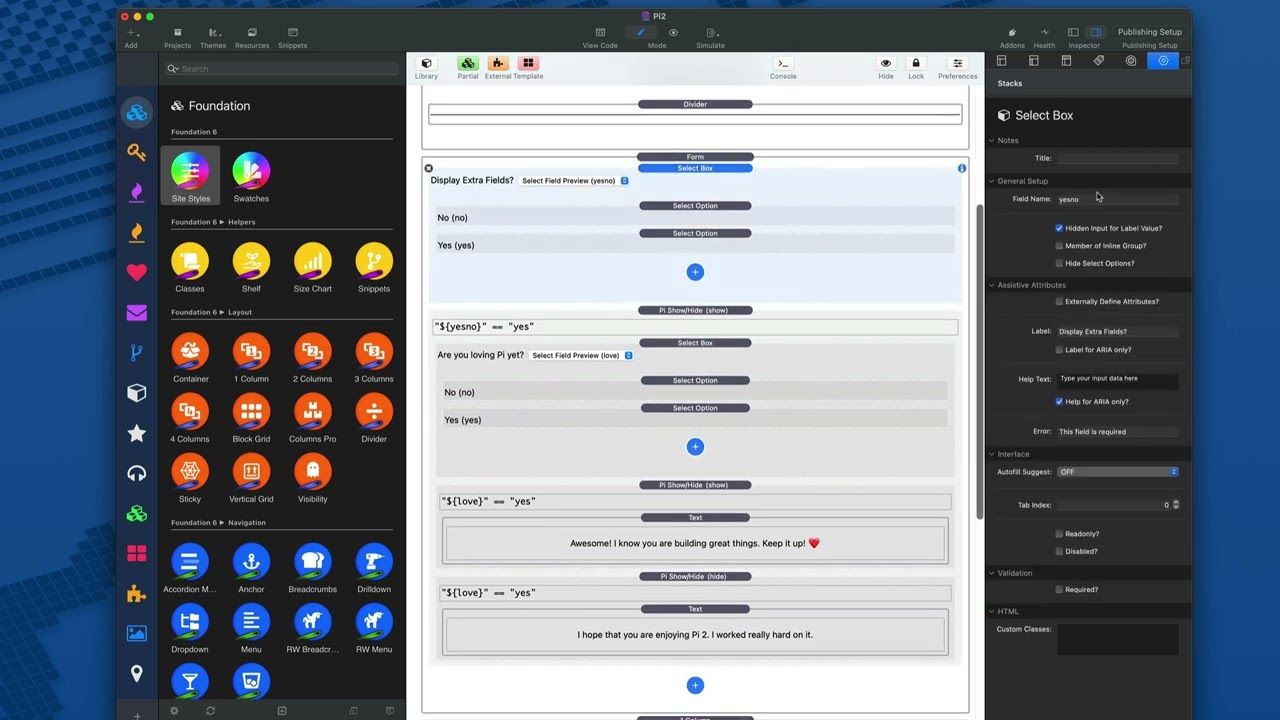Toggle Hidden Input for Label Value
1280x720 pixels.
click(1059, 228)
